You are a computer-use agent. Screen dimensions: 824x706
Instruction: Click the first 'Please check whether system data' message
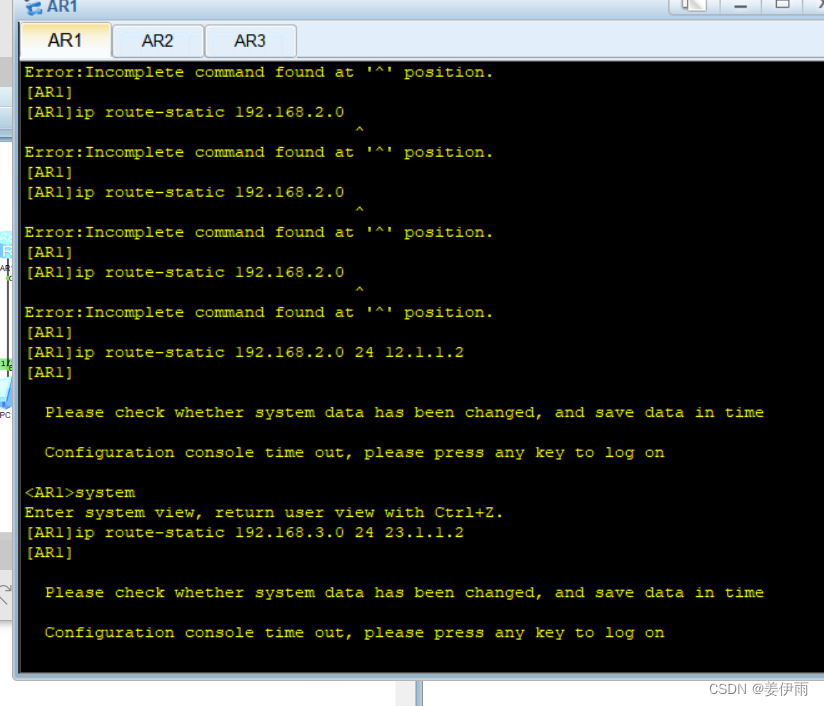pos(404,413)
